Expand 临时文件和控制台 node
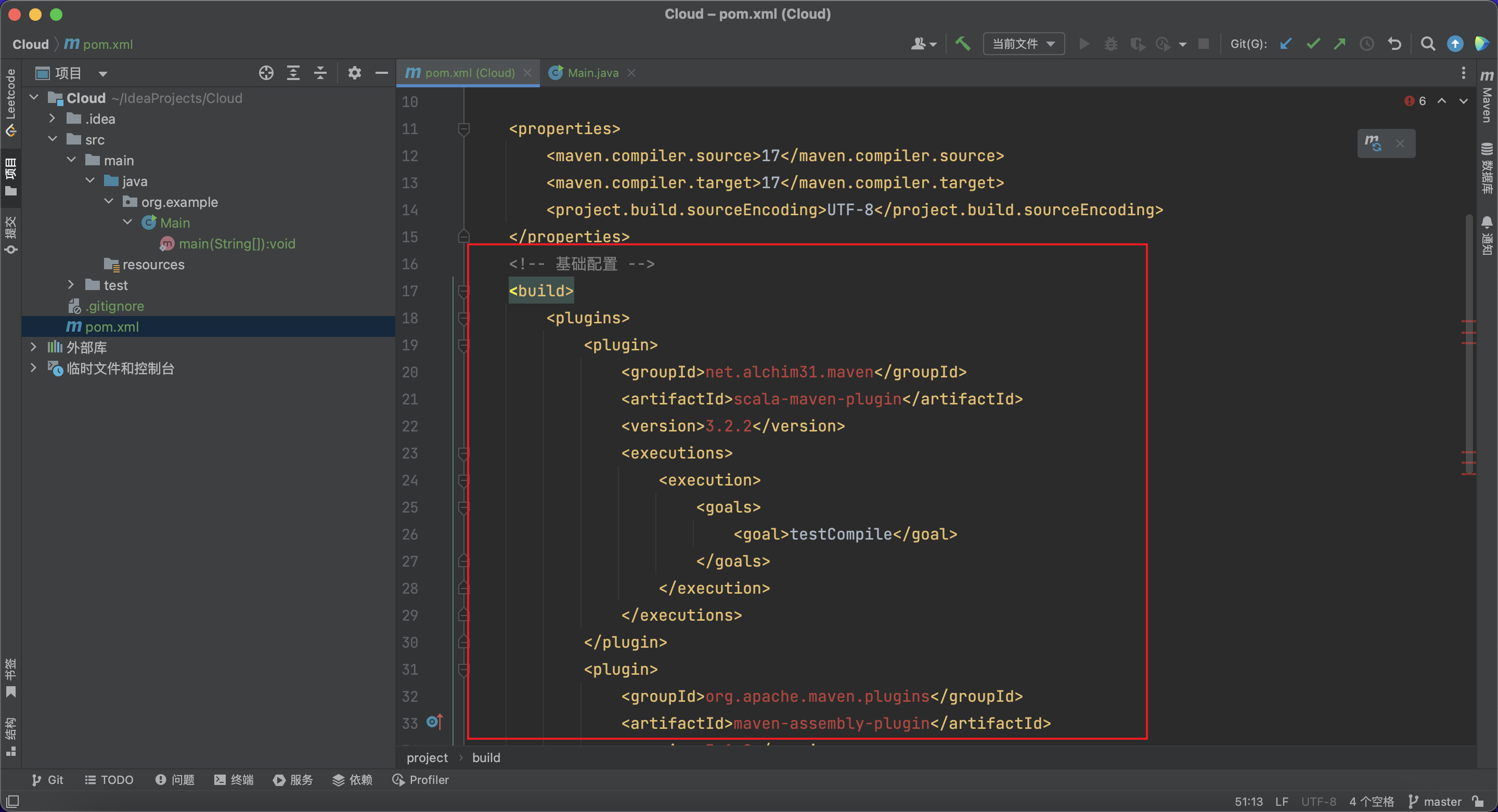 click(x=34, y=368)
